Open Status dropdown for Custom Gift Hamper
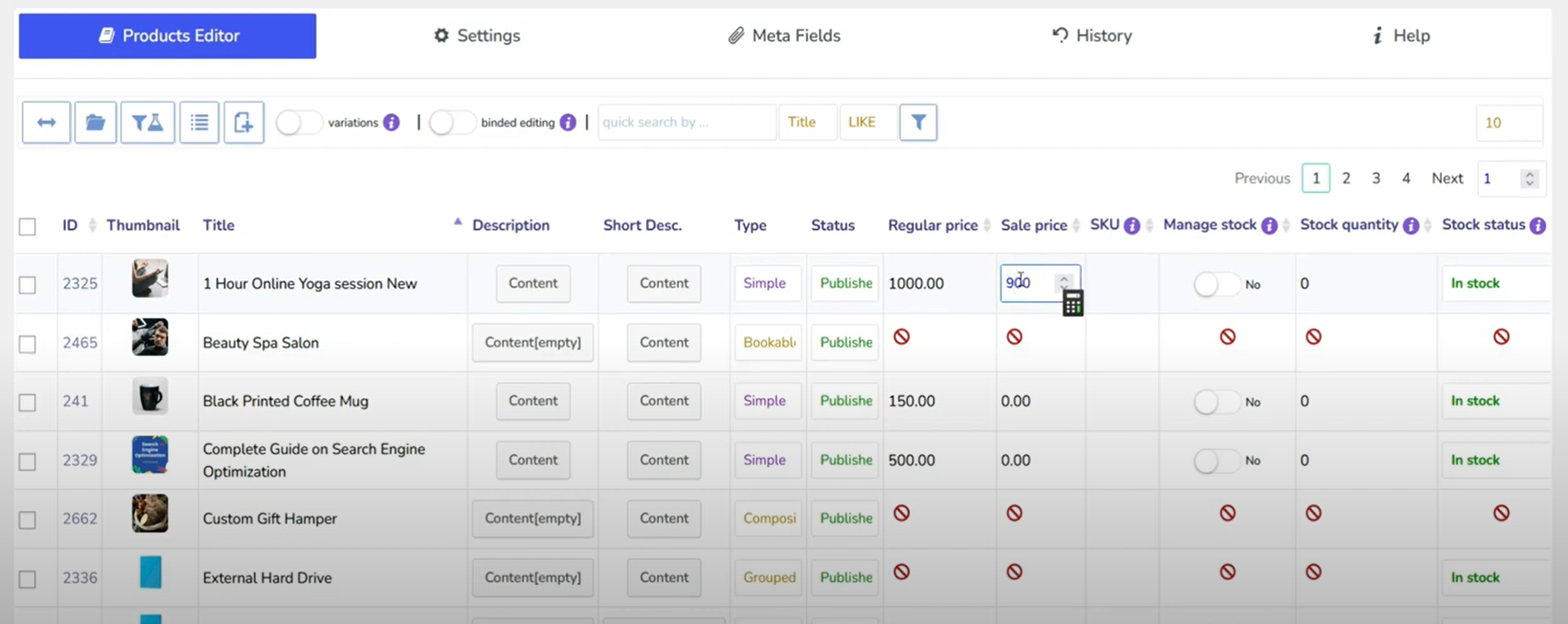Viewport: 1568px width, 624px height. [845, 518]
